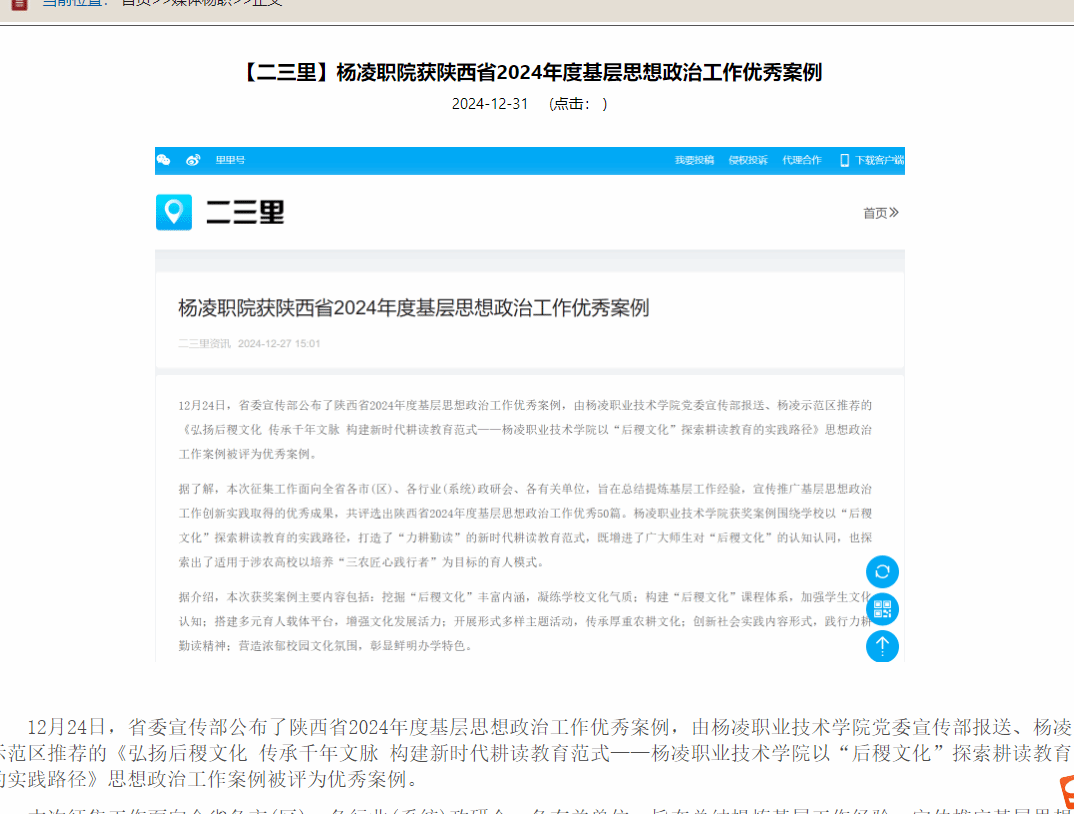
Task: Open the round QR code button
Action: click(x=882, y=608)
